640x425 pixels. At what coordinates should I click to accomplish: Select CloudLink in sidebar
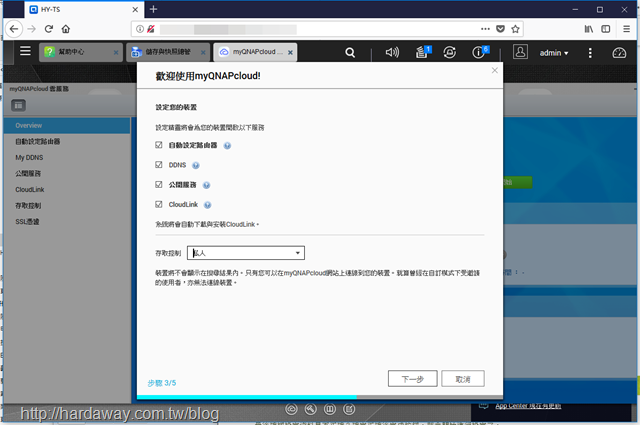67,189
